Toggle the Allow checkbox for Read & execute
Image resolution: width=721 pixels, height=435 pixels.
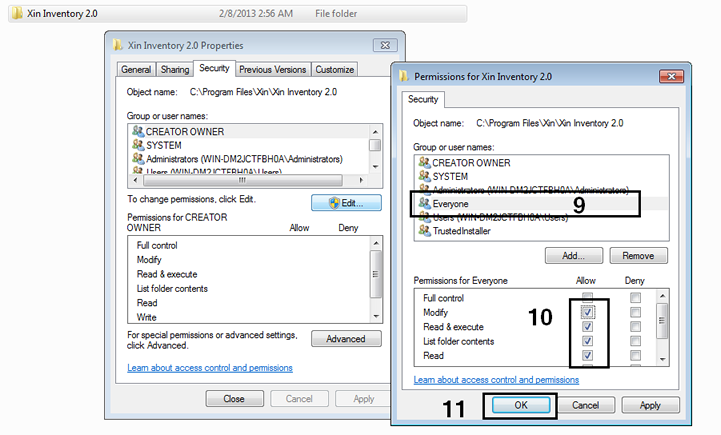pyautogui.click(x=587, y=326)
